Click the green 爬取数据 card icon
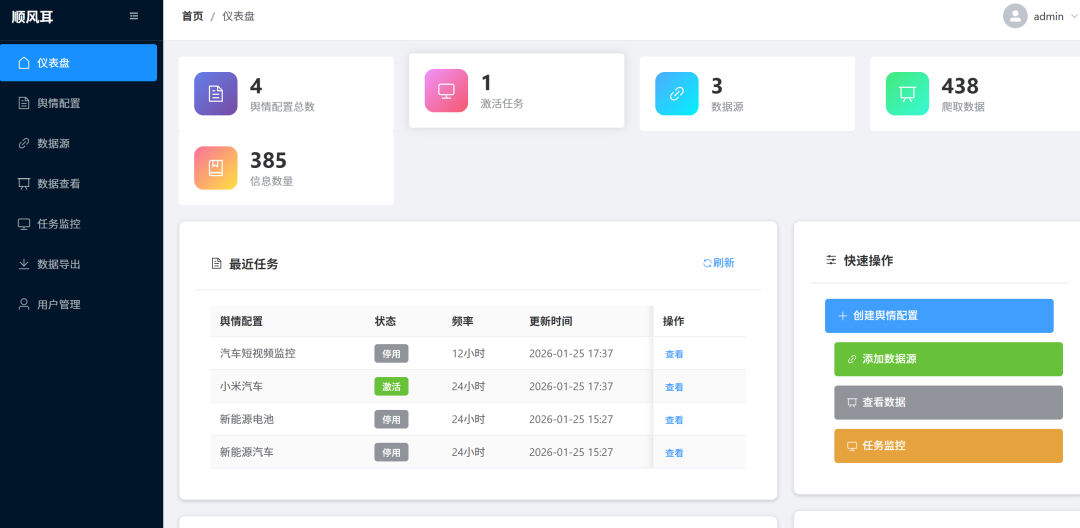1080x528 pixels. click(907, 94)
